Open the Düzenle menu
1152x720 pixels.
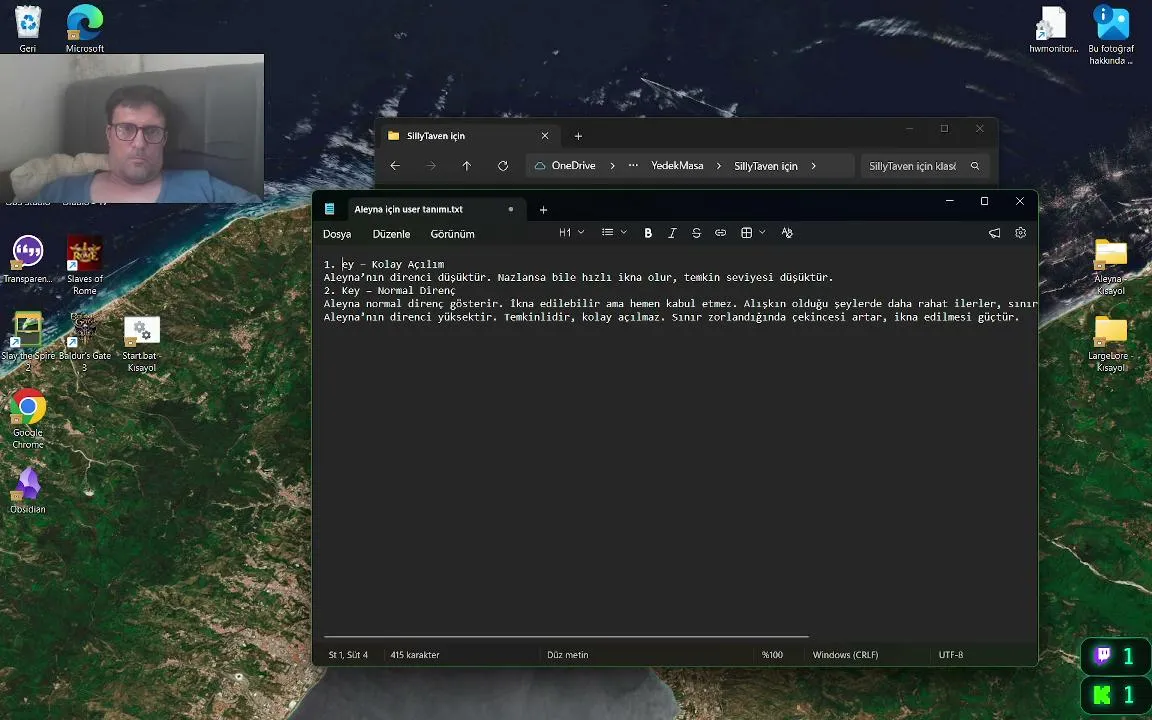pyautogui.click(x=391, y=234)
